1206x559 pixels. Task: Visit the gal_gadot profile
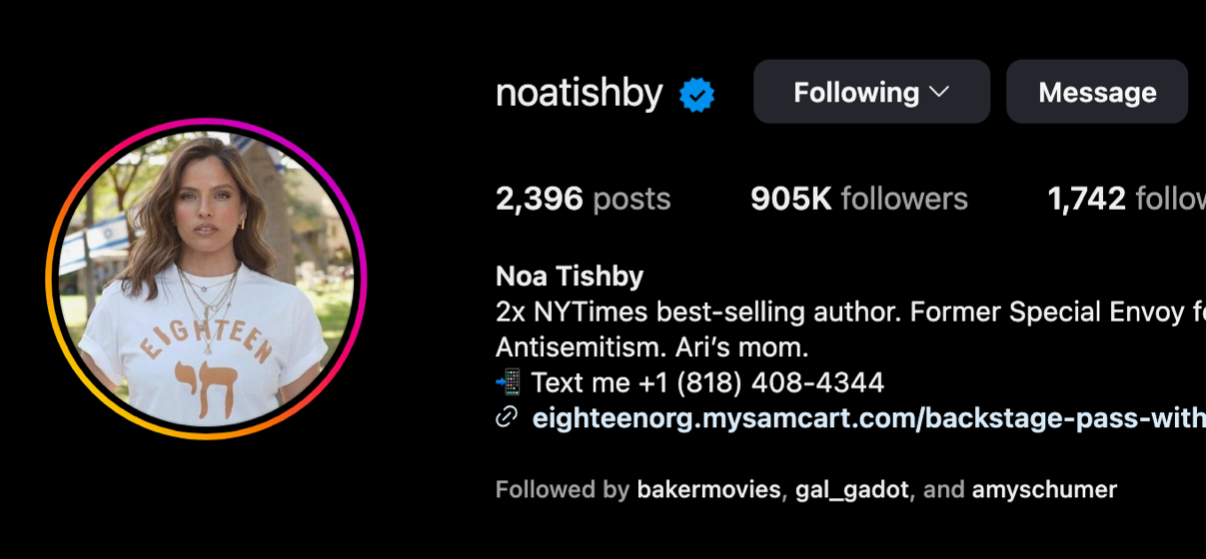click(x=852, y=490)
